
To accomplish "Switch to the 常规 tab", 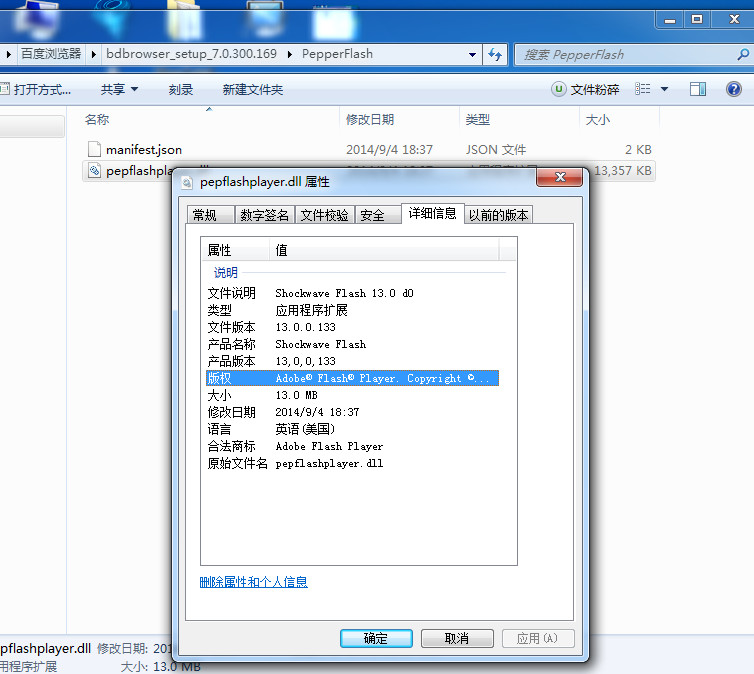I will pos(205,215).
